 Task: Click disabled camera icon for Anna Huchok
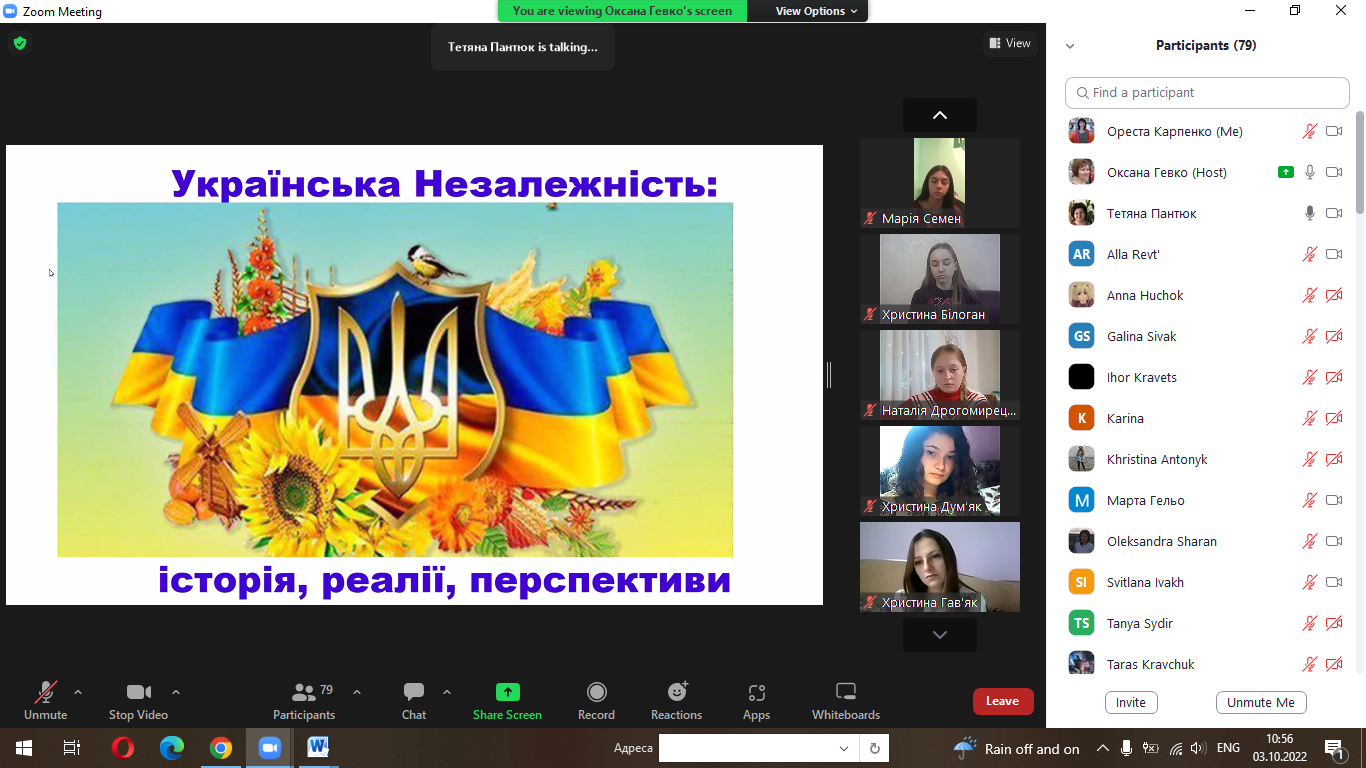click(1334, 295)
